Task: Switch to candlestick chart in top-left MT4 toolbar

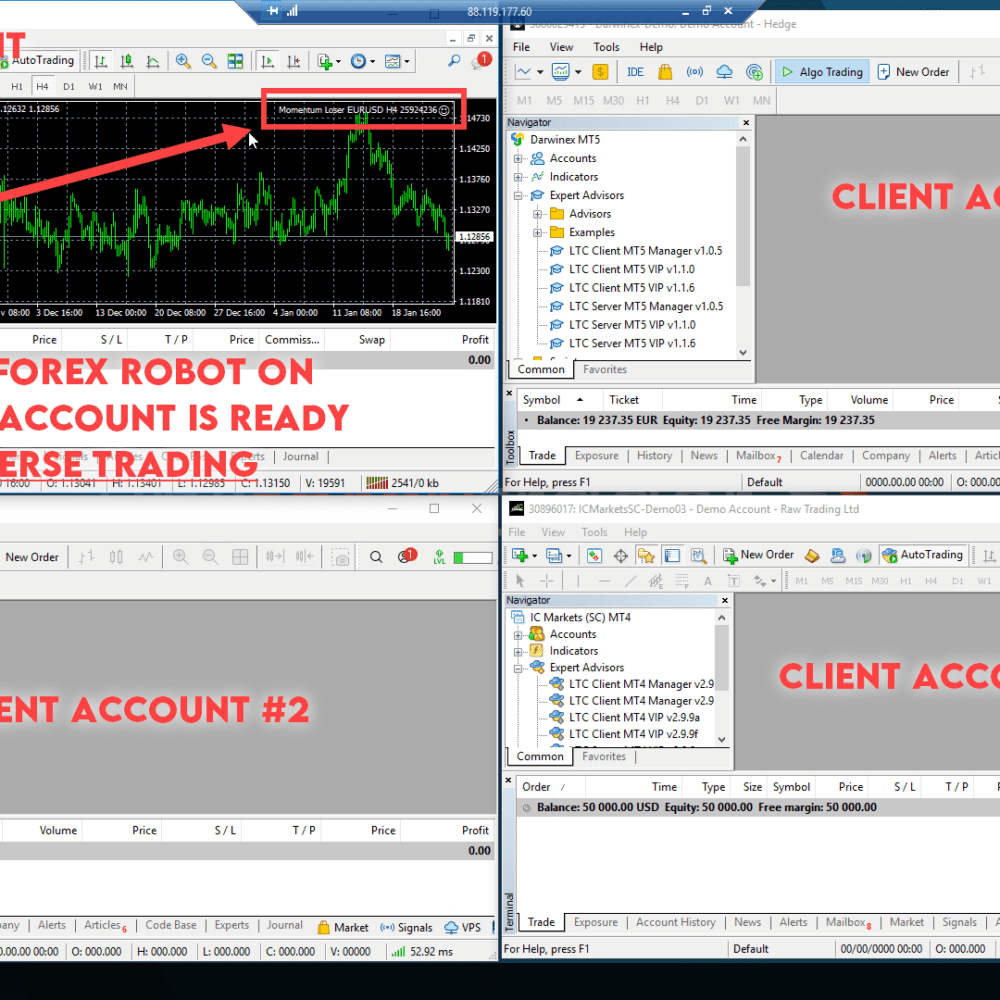Action: coord(127,61)
